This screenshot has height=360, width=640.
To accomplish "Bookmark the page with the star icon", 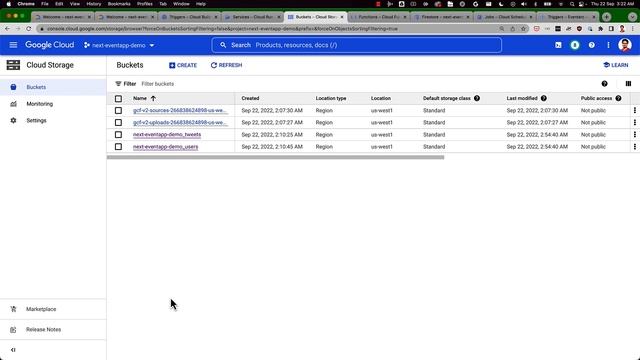I will pos(523,29).
